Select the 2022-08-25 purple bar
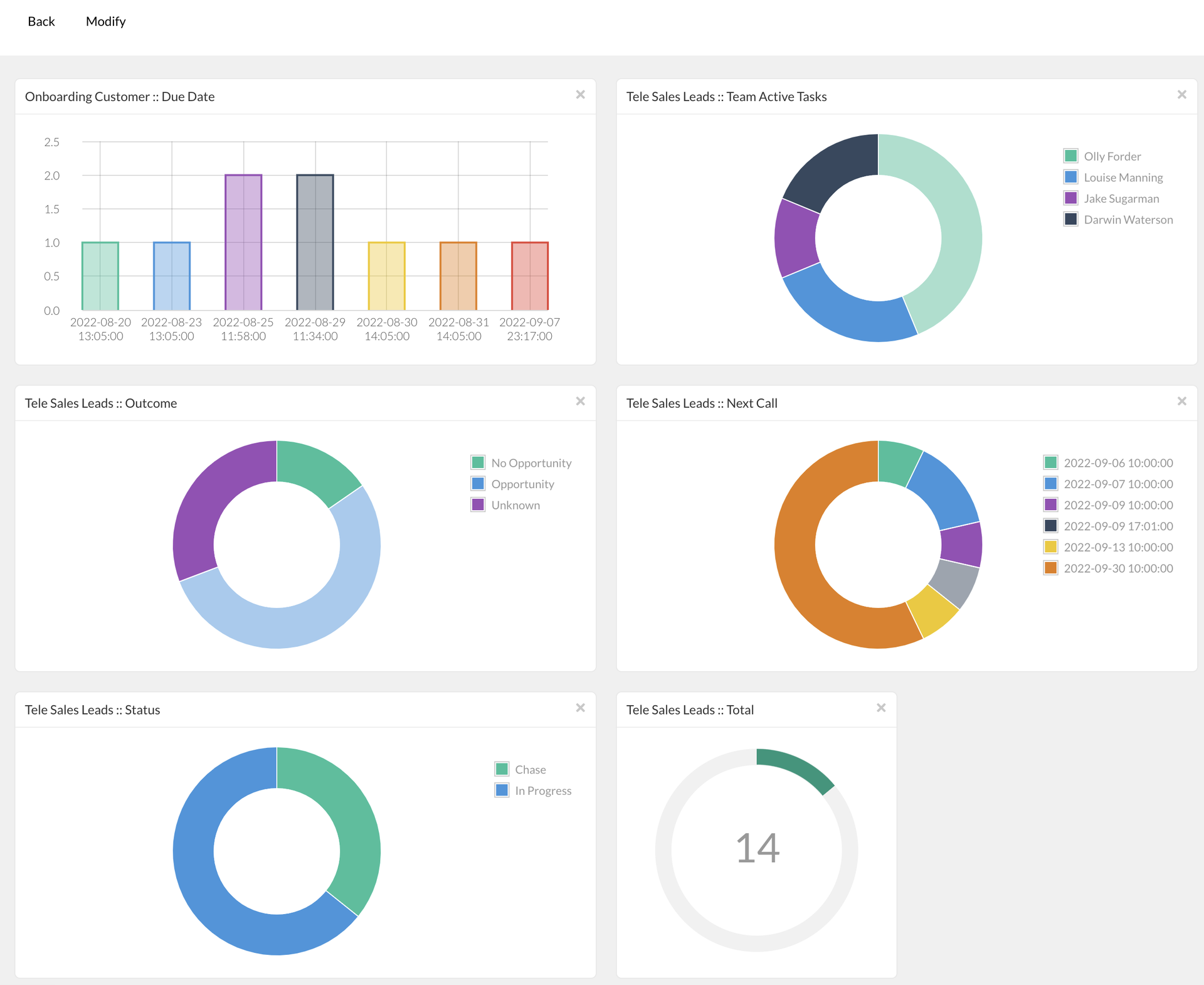The width and height of the screenshot is (1204, 985). pyautogui.click(x=243, y=242)
